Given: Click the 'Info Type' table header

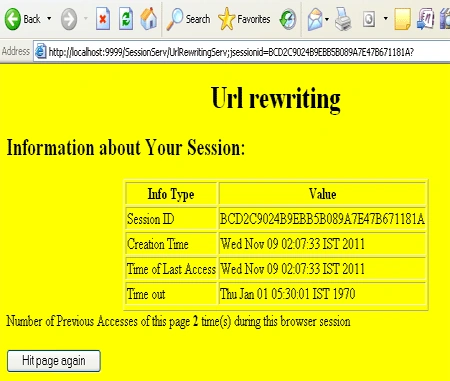Looking at the screenshot, I should 171,194.
